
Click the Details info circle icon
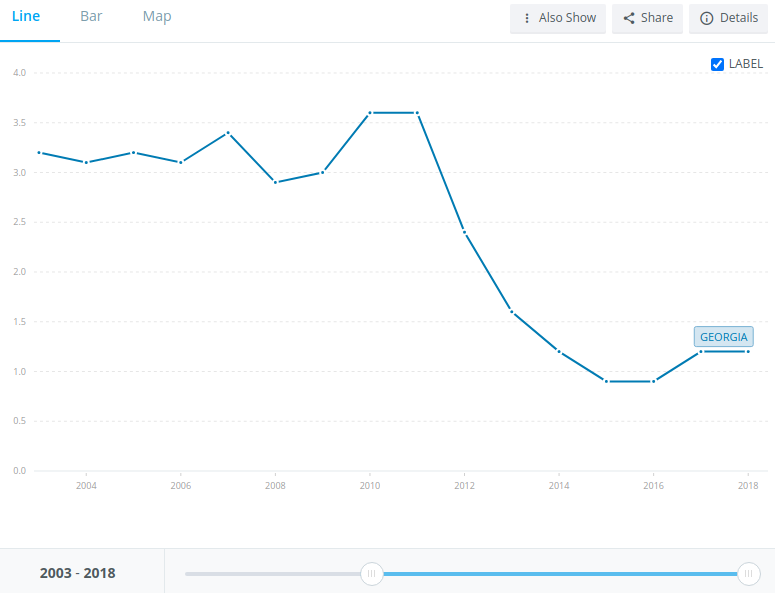[x=707, y=18]
